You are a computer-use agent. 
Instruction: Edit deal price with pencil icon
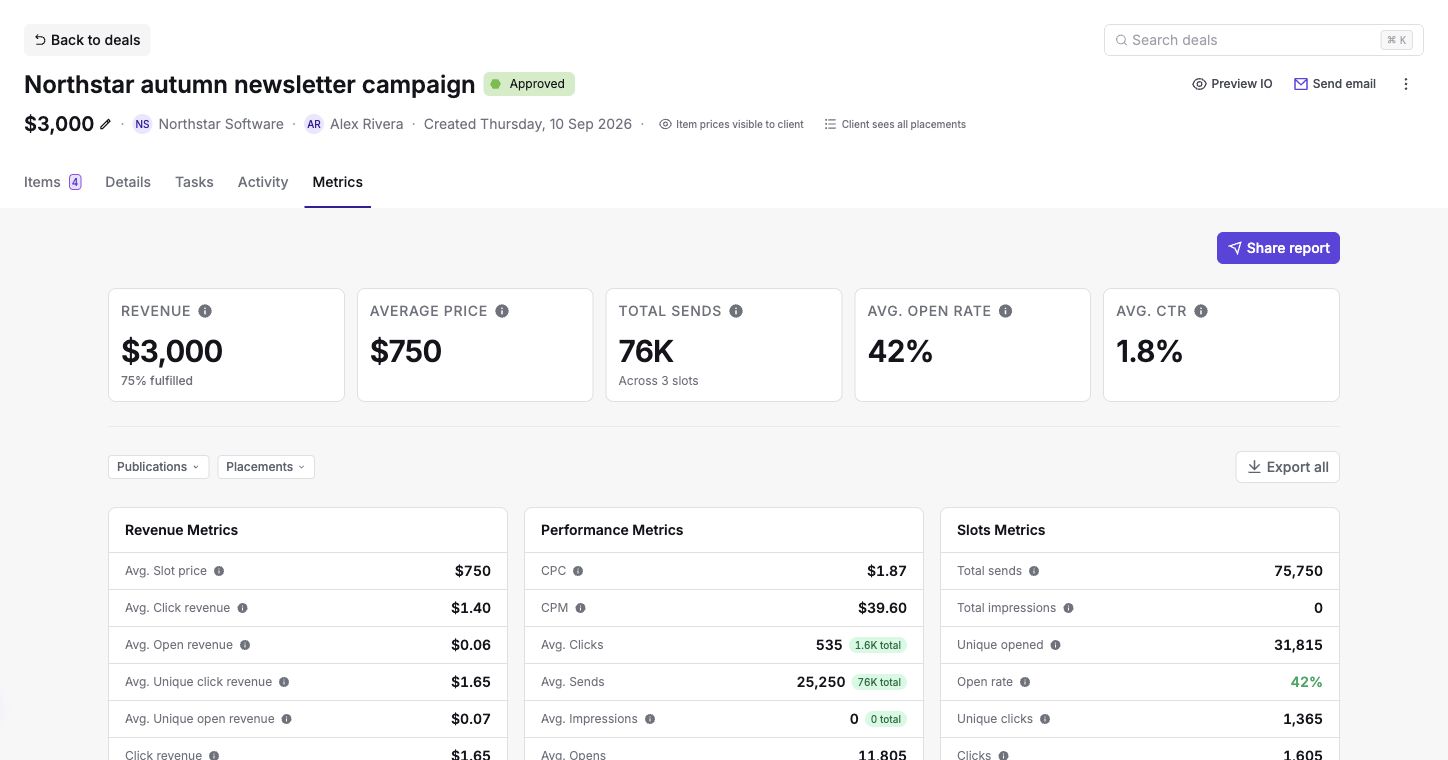pyautogui.click(x=105, y=124)
